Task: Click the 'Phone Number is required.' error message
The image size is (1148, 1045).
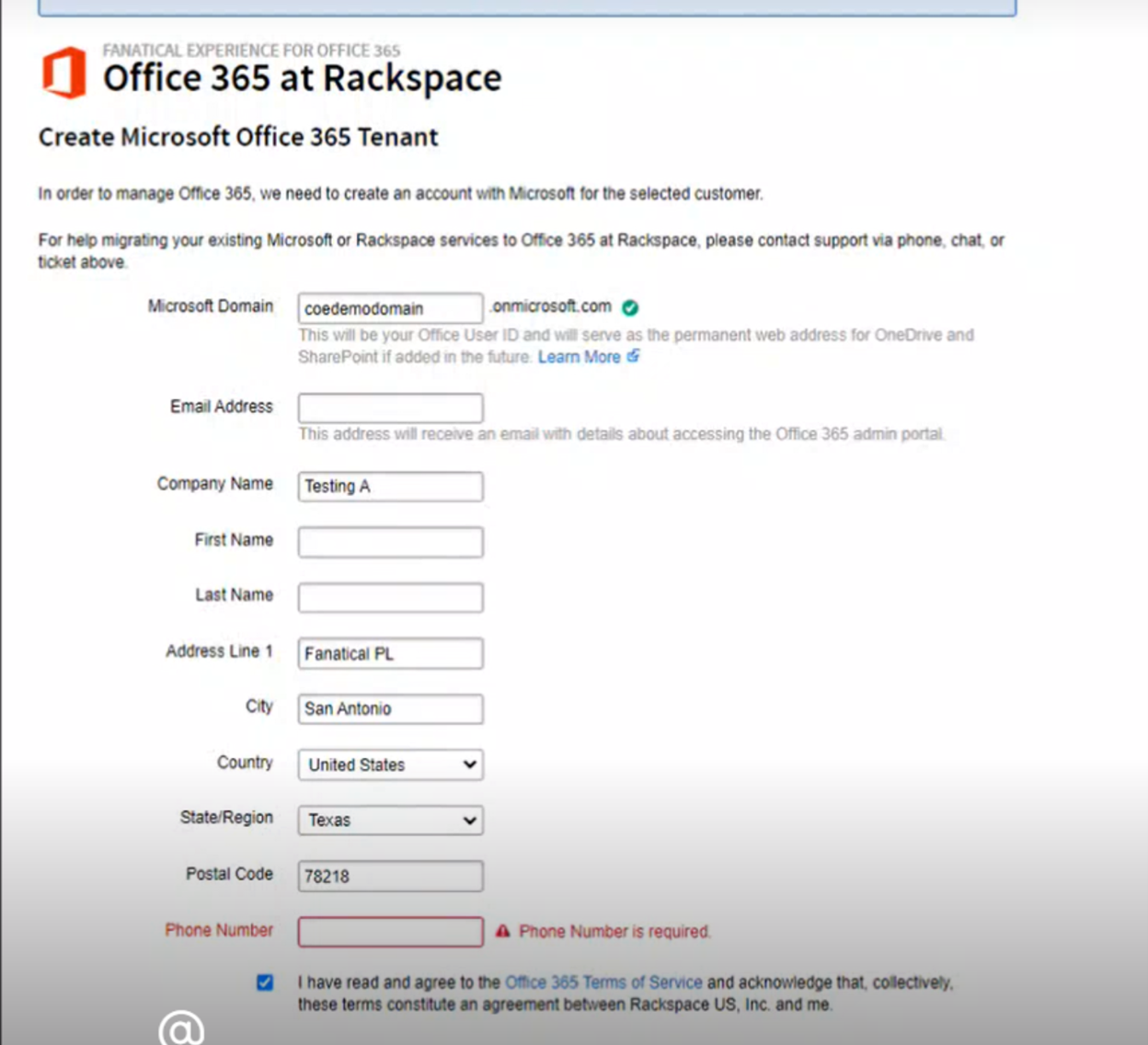Action: point(614,931)
